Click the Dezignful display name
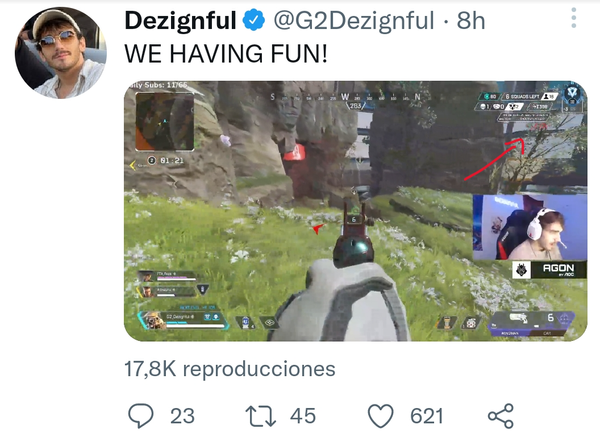Viewport: 600px width, 441px height. (x=180, y=21)
